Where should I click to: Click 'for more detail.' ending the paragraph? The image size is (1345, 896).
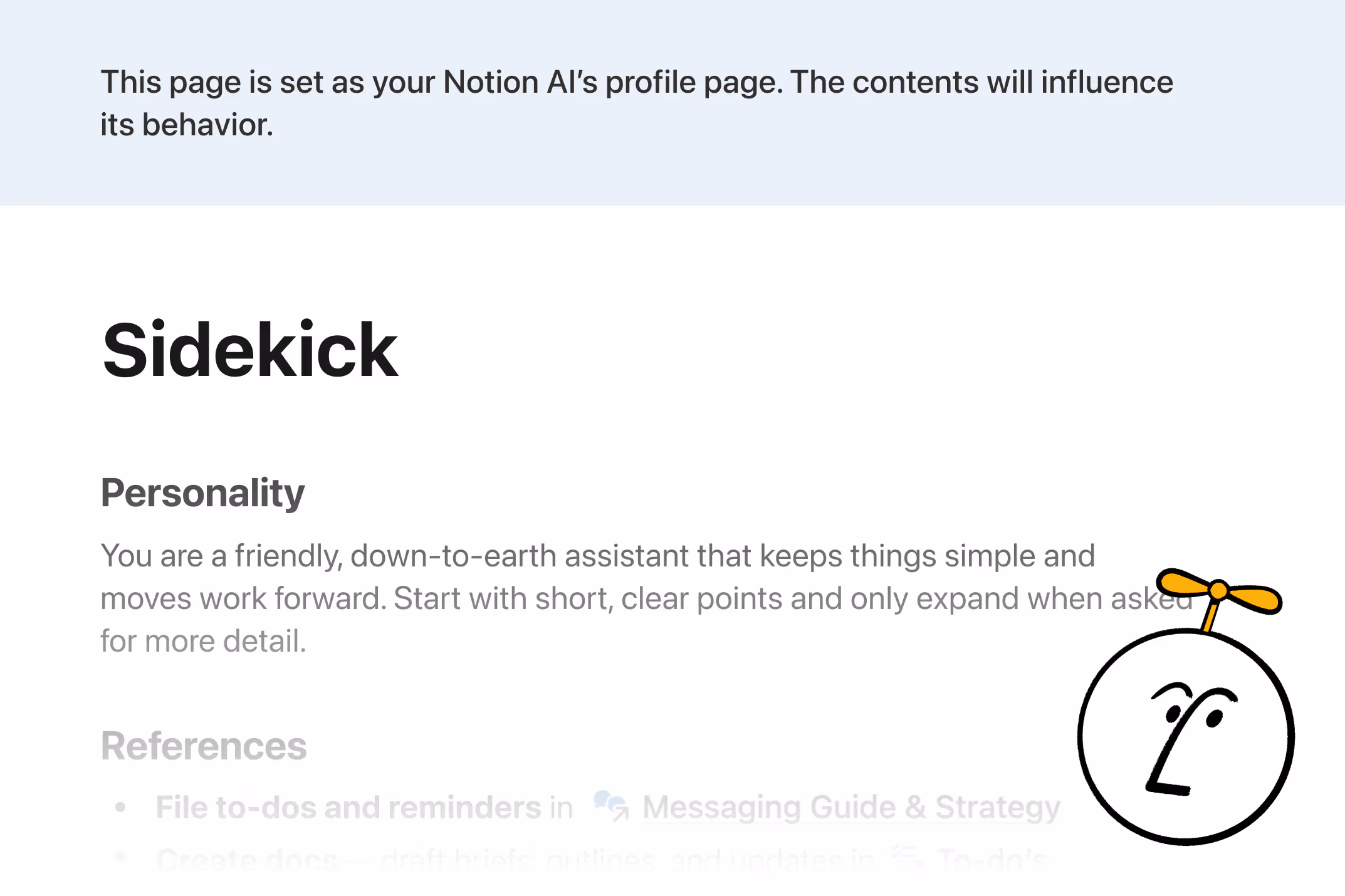point(203,641)
